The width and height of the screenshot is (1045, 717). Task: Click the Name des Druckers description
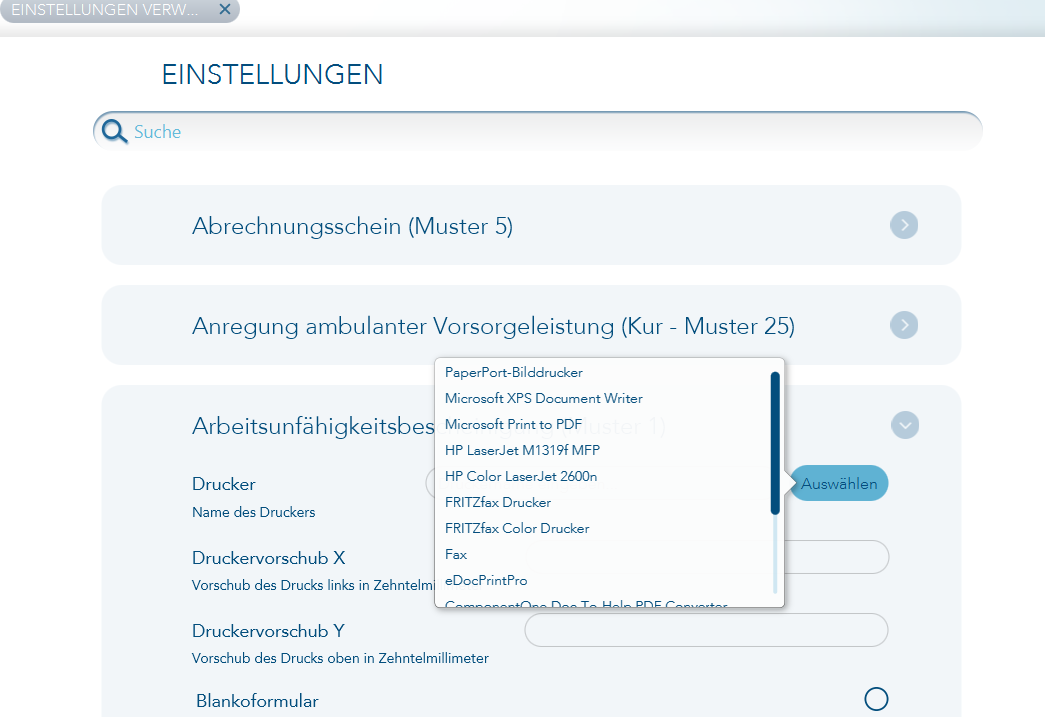pyautogui.click(x=253, y=512)
